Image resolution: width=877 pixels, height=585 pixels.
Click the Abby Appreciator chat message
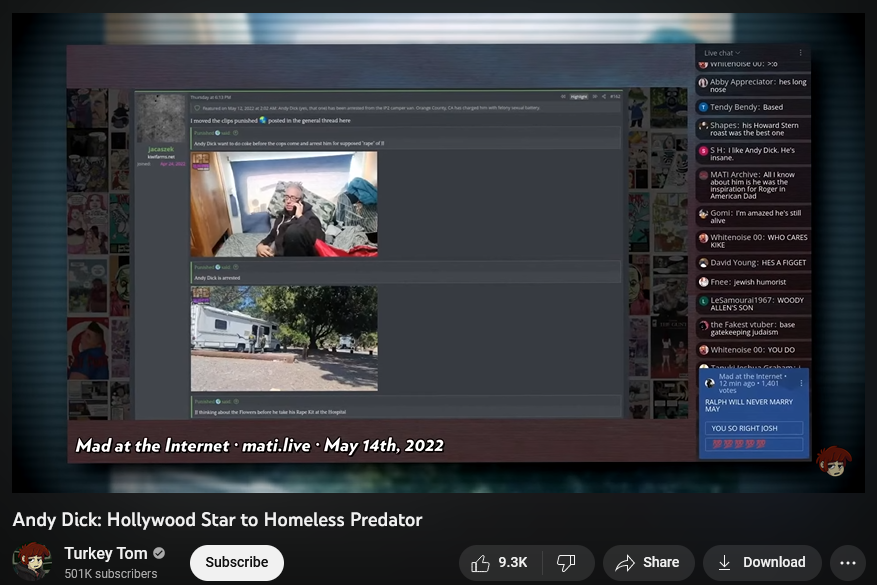(x=753, y=85)
